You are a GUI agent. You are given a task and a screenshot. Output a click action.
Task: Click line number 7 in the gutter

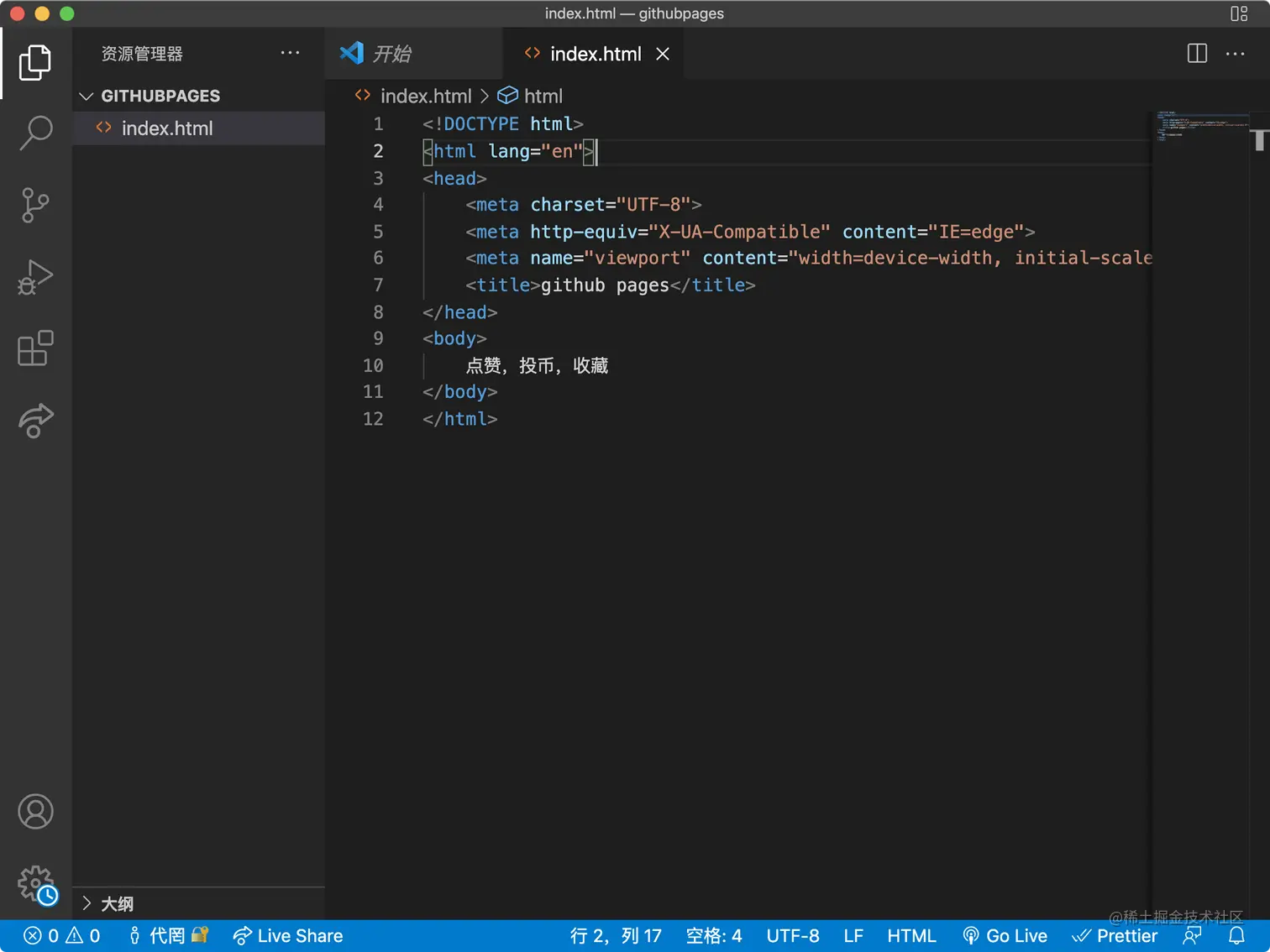[x=378, y=285]
